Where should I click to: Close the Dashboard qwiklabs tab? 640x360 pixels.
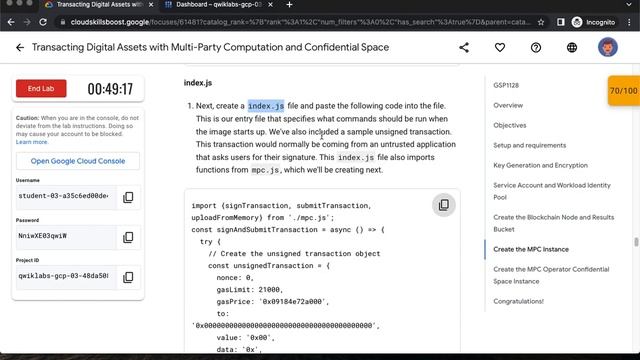click(270, 4)
